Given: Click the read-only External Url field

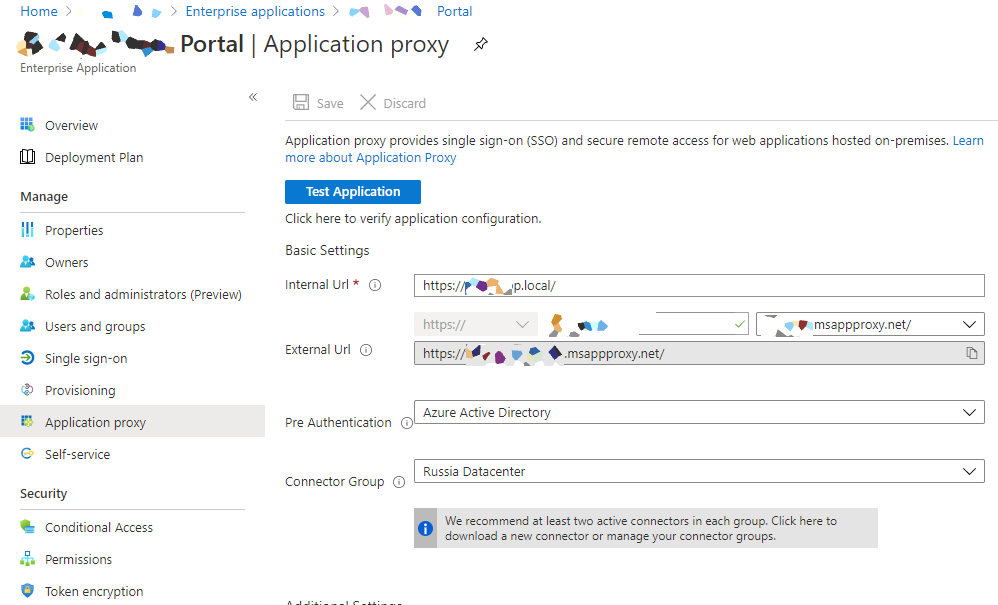Looking at the screenshot, I should [x=699, y=353].
